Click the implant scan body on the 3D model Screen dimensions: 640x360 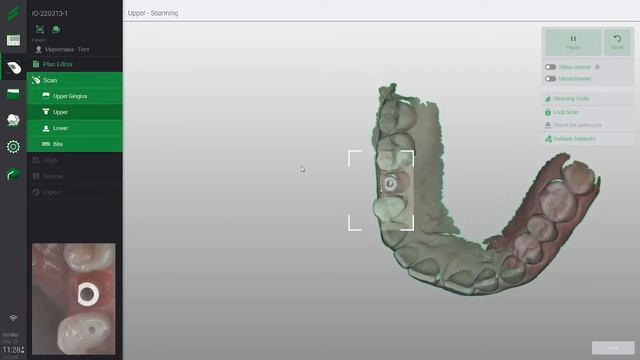[391, 184]
